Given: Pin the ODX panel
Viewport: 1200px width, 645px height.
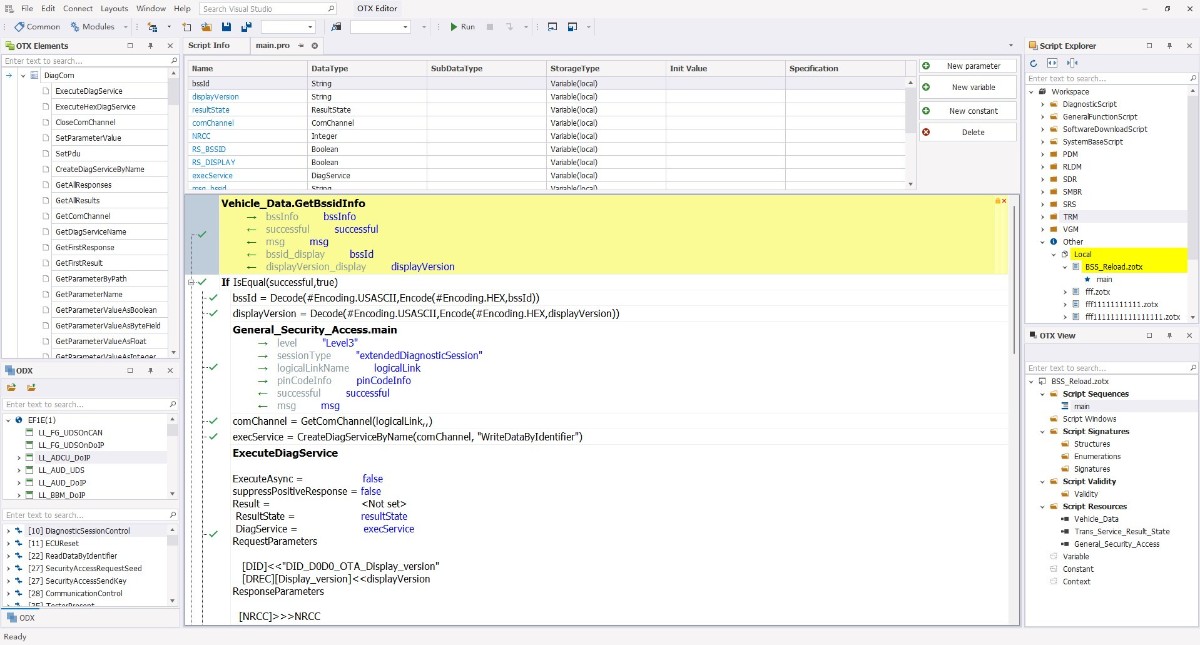Looking at the screenshot, I should (x=150, y=371).
